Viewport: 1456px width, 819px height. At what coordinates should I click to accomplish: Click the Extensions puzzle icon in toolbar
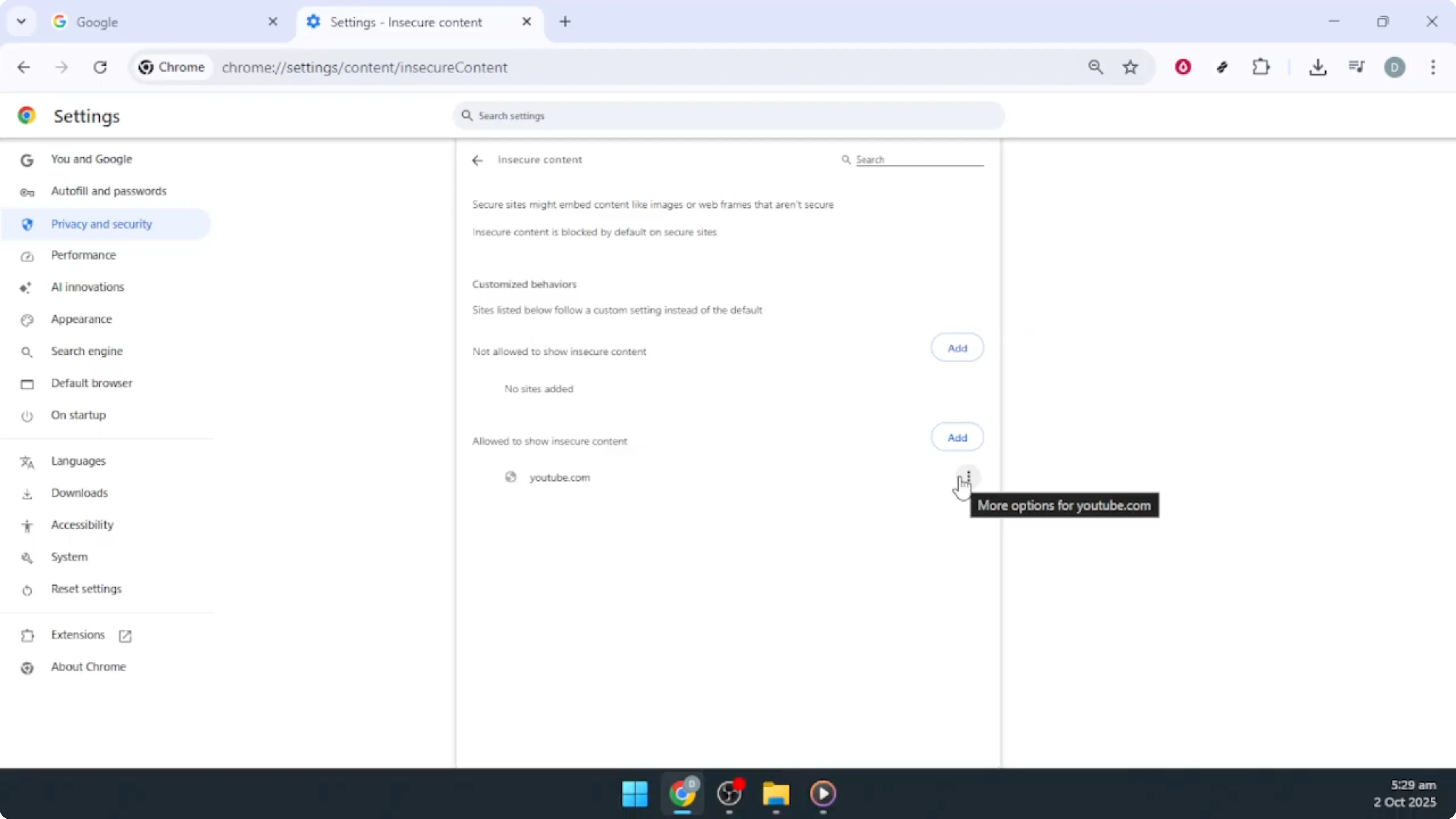pos(1261,67)
